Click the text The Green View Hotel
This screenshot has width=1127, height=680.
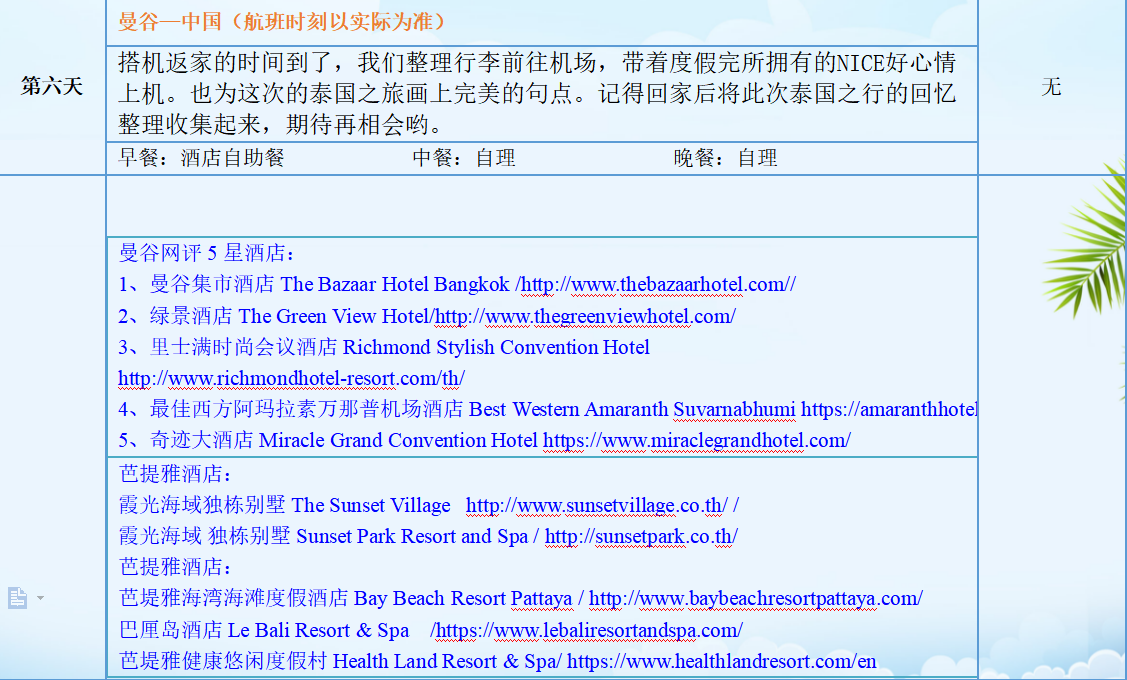pyautogui.click(x=334, y=316)
